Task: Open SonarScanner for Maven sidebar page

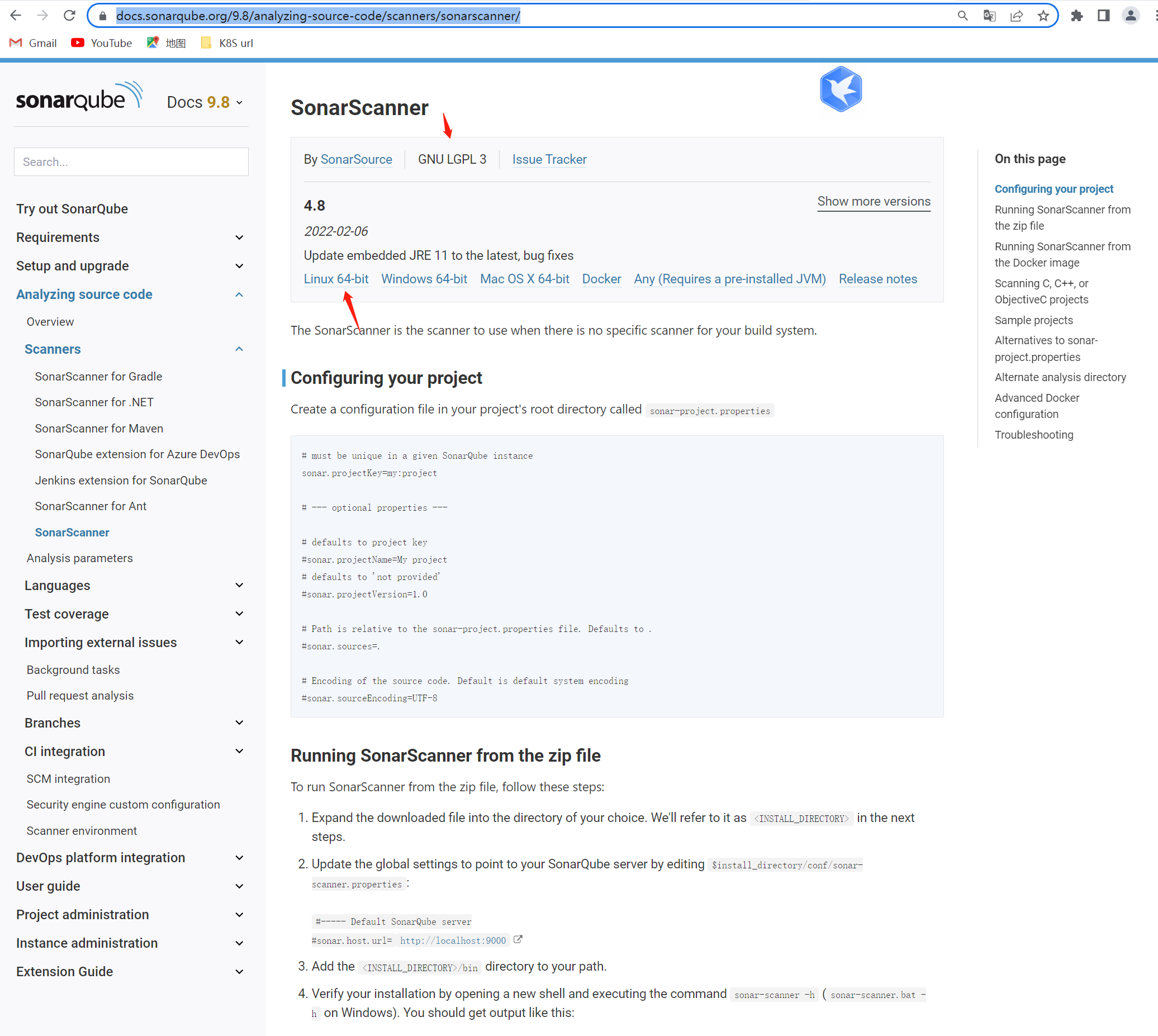Action: coord(99,428)
